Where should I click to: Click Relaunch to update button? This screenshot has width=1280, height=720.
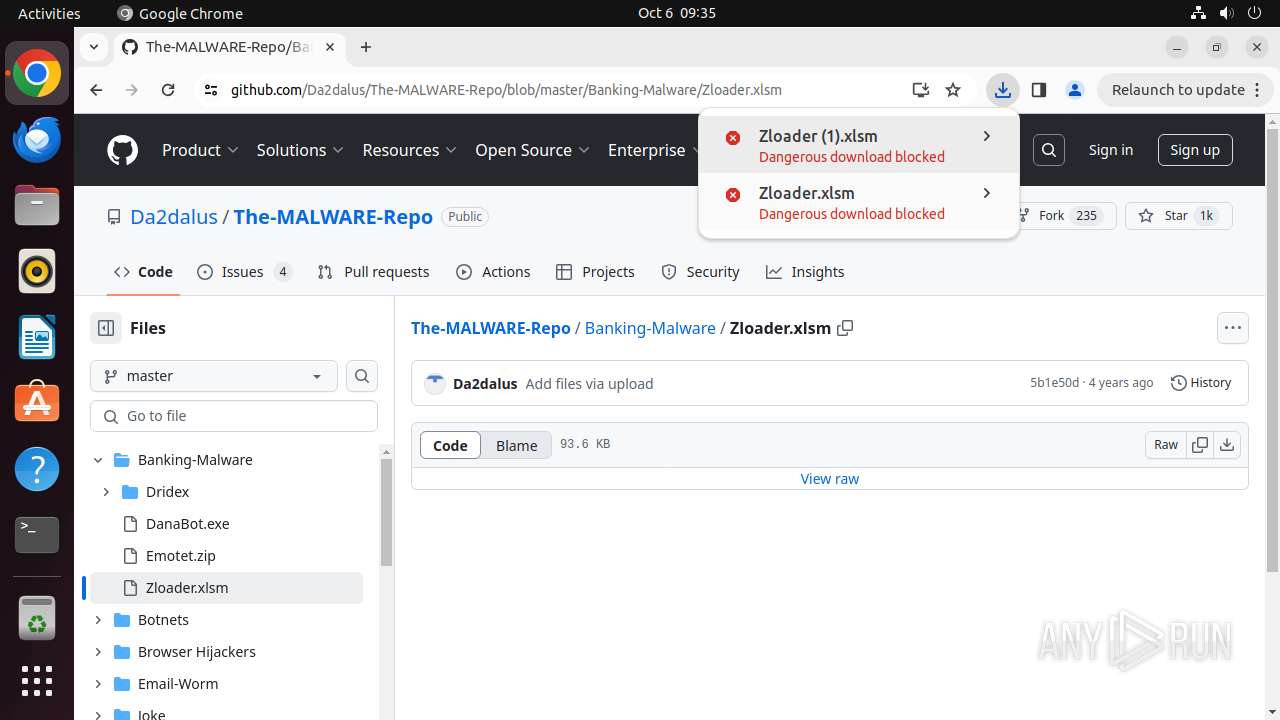click(x=1187, y=90)
